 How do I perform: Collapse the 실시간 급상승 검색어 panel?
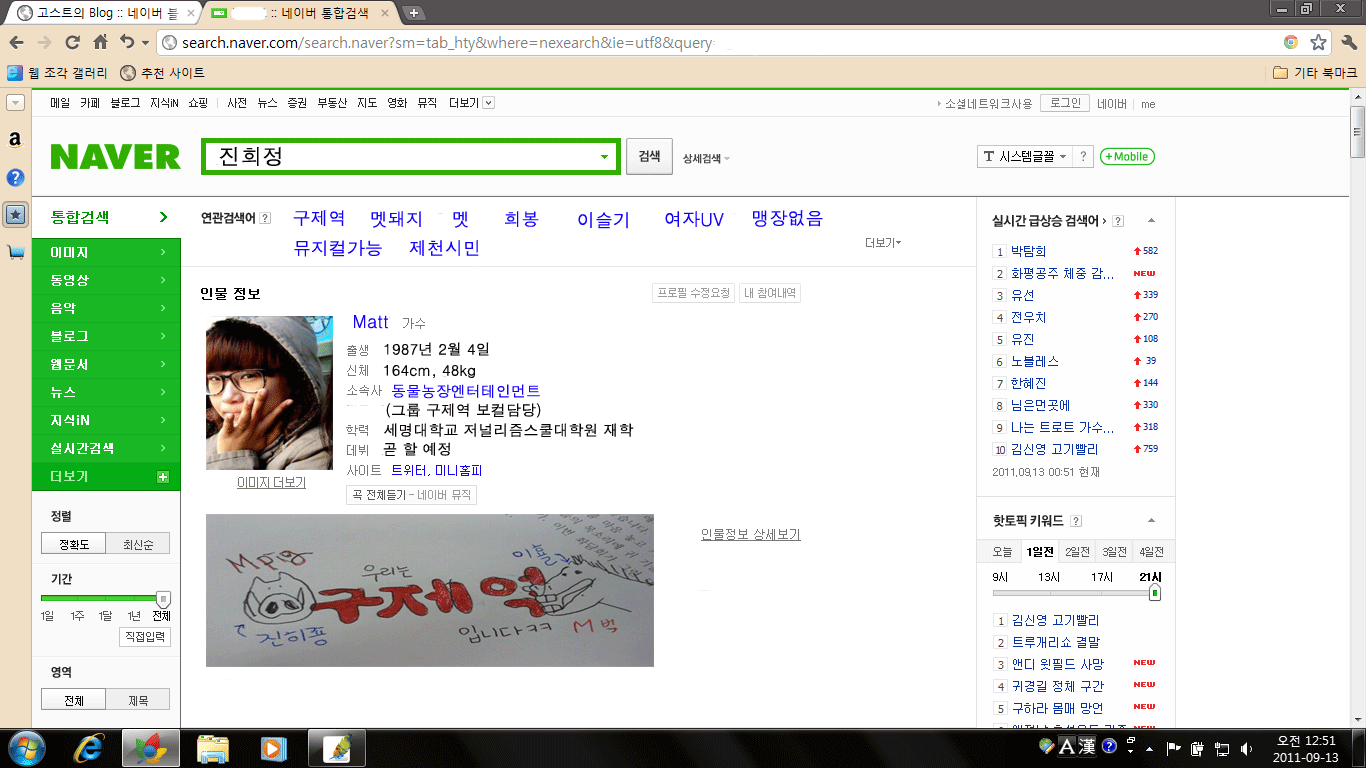[1151, 221]
